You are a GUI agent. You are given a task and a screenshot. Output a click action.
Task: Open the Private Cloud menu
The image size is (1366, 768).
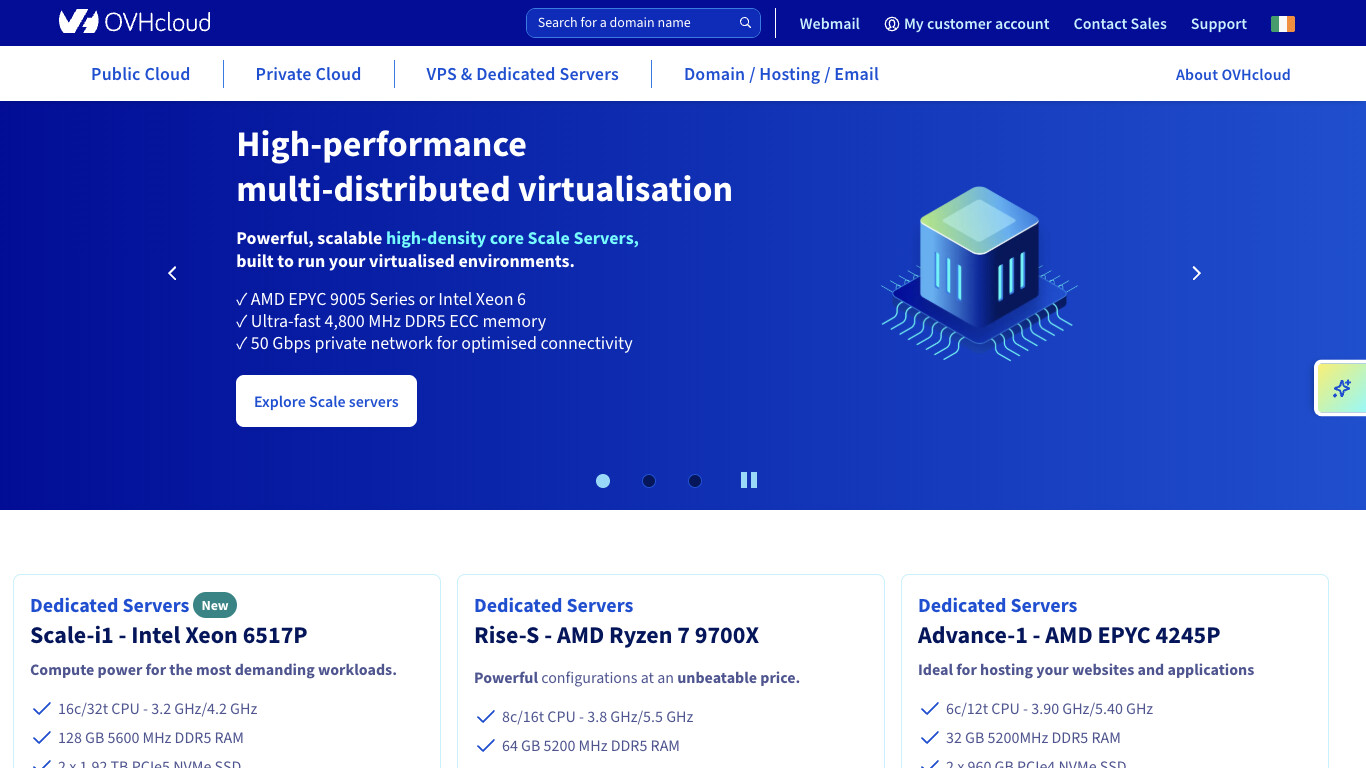tap(308, 74)
